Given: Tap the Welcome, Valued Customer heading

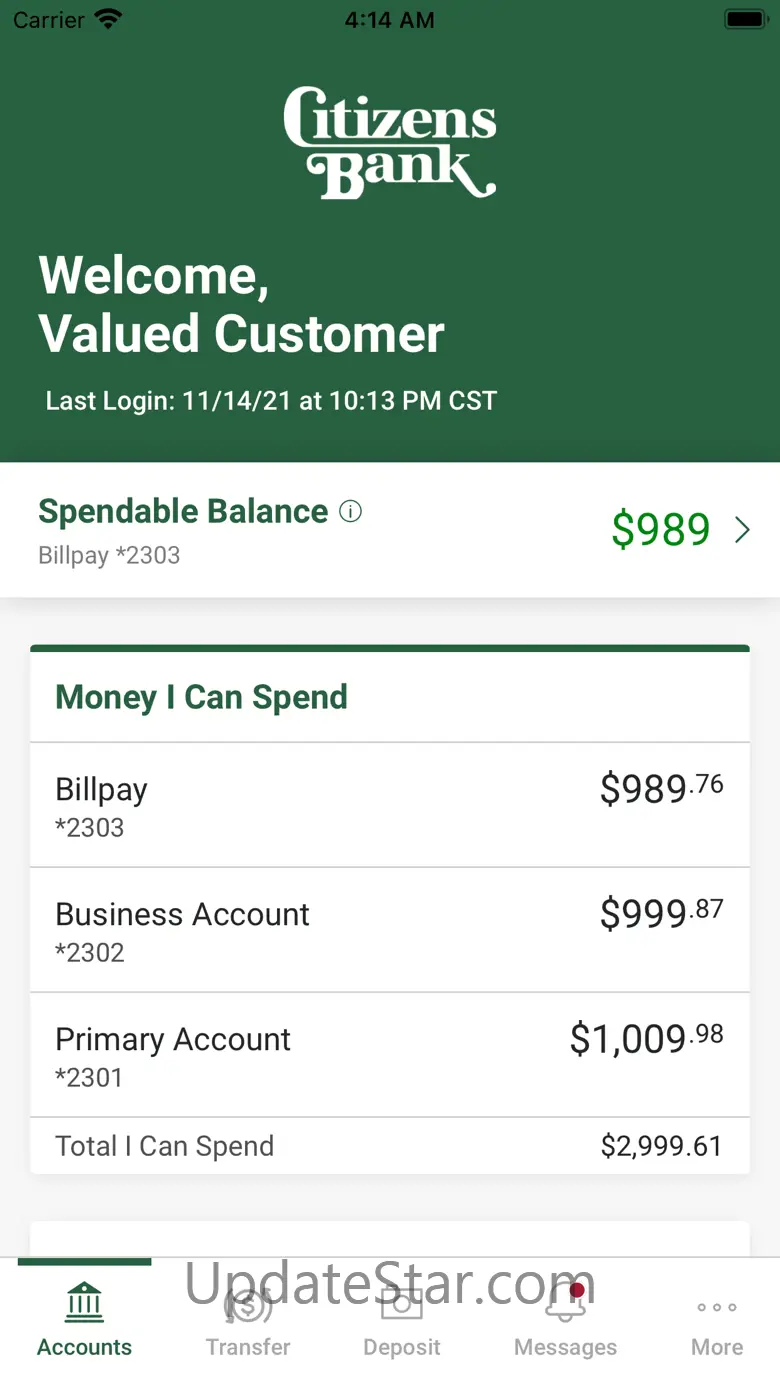Looking at the screenshot, I should pos(241,304).
